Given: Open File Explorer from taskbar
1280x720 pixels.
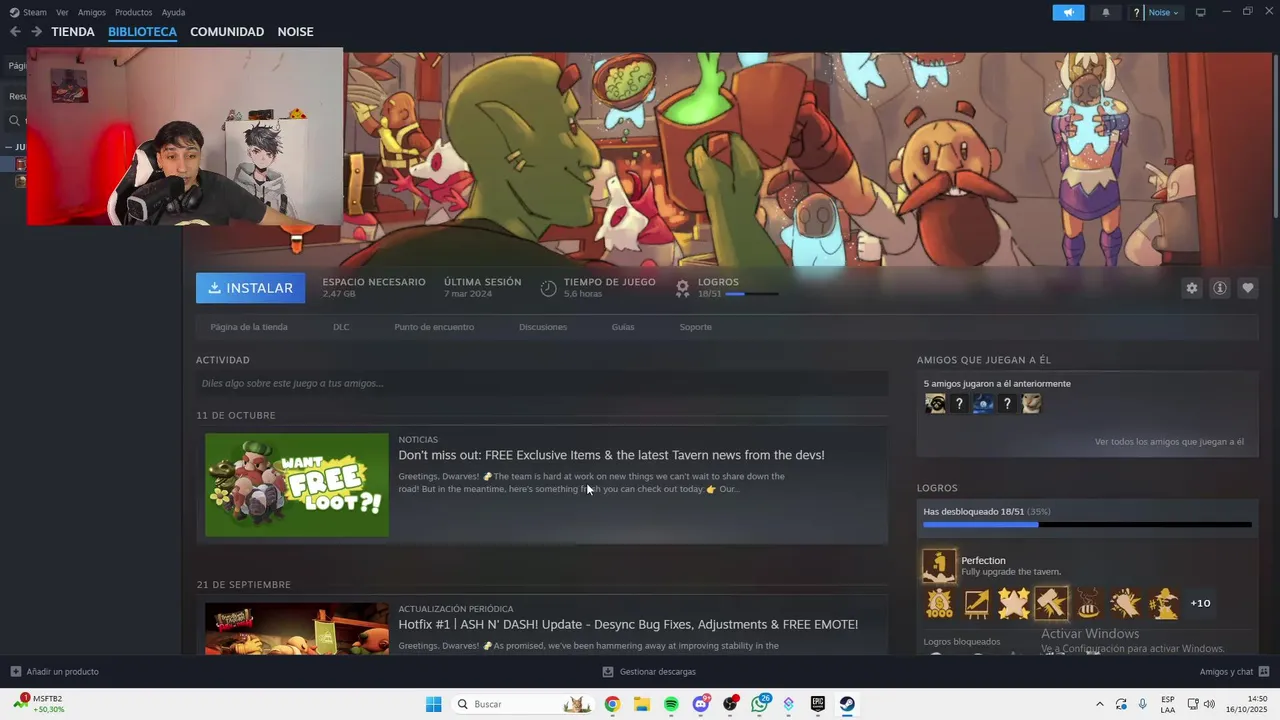Looking at the screenshot, I should click(x=642, y=704).
